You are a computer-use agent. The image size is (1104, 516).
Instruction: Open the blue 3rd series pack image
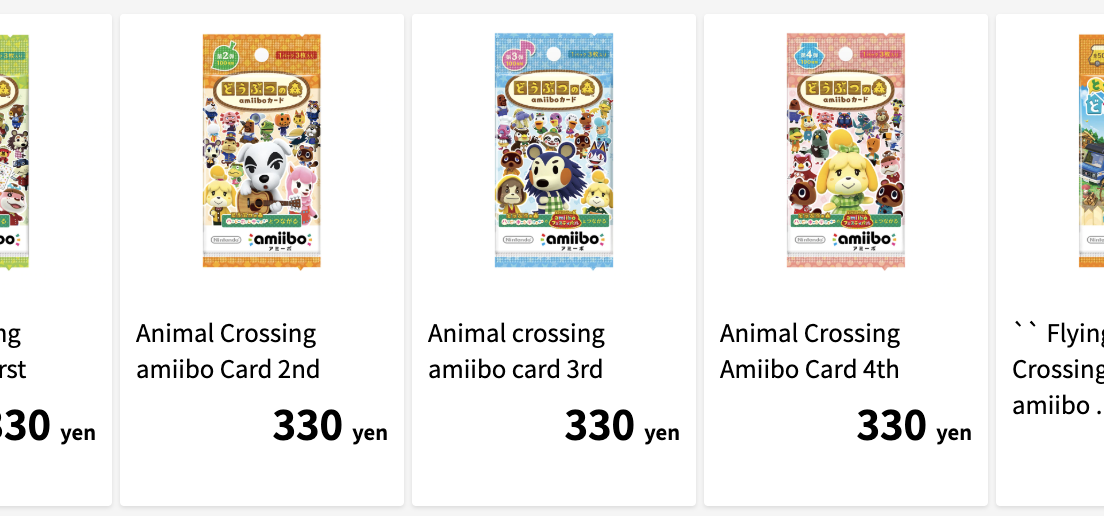[x=554, y=150]
